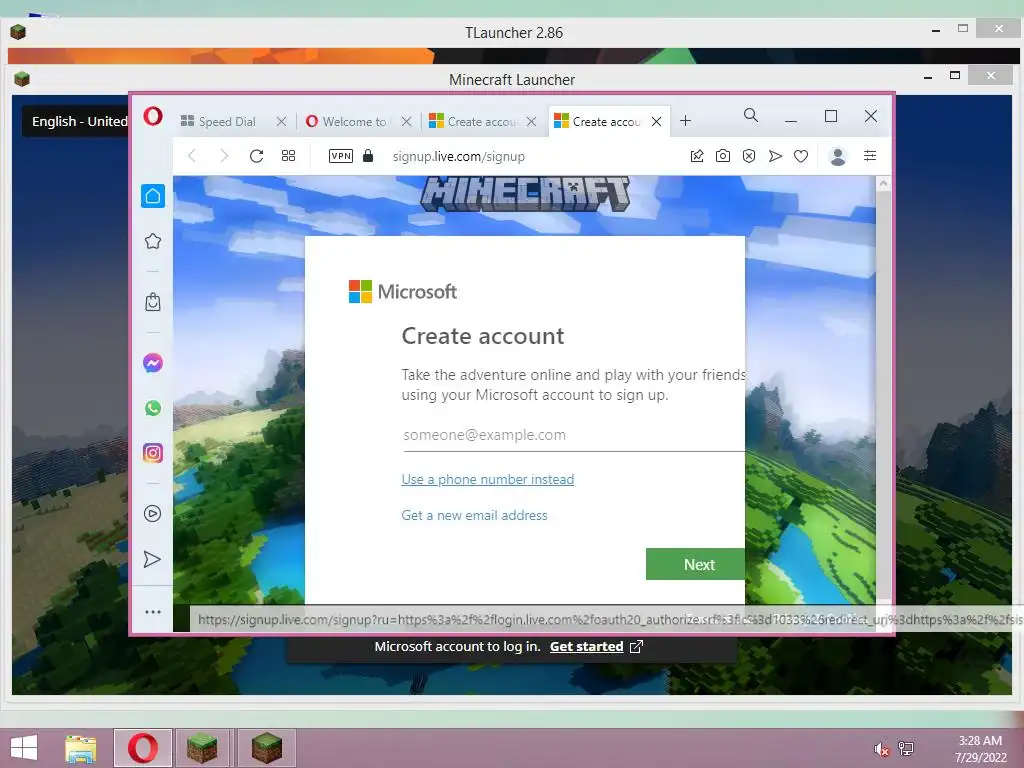The height and width of the screenshot is (768, 1024).
Task: Open My Flow arrow in sidebar
Action: 152,560
